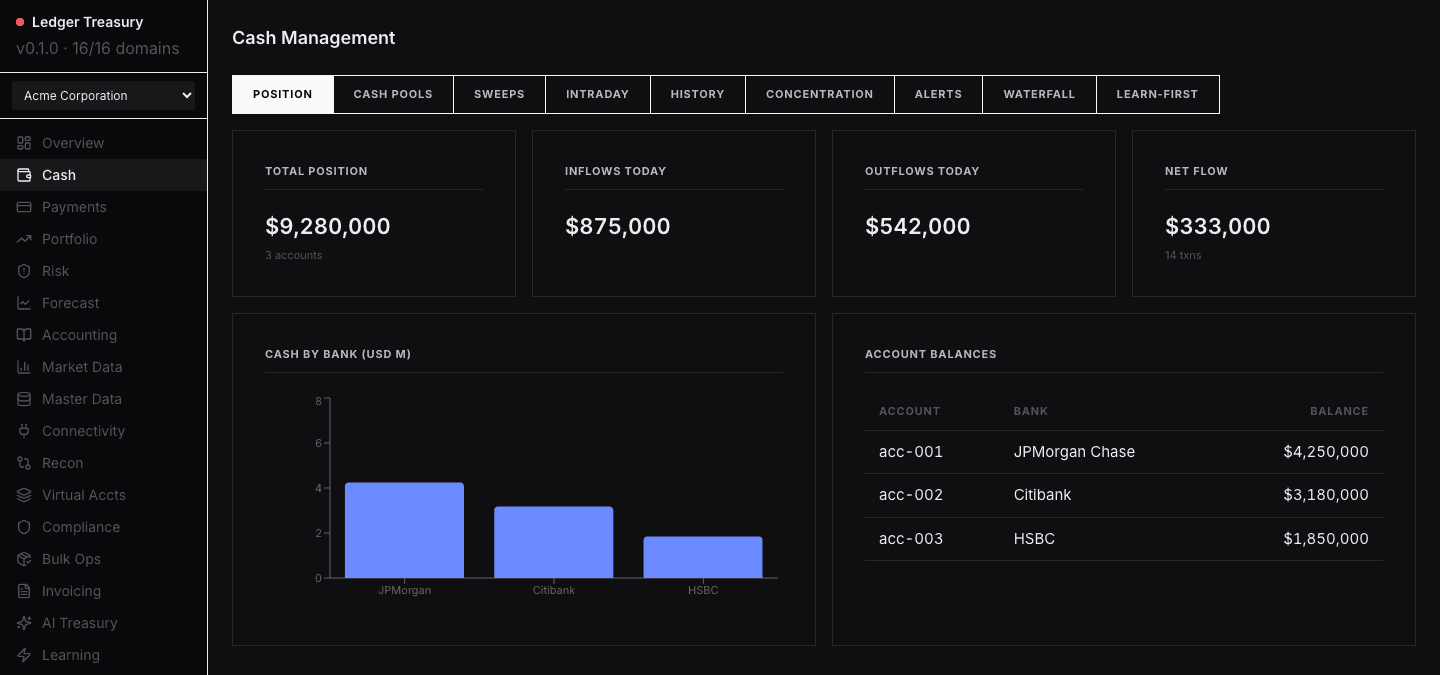Click the "3 accounts" caption

pos(294,256)
